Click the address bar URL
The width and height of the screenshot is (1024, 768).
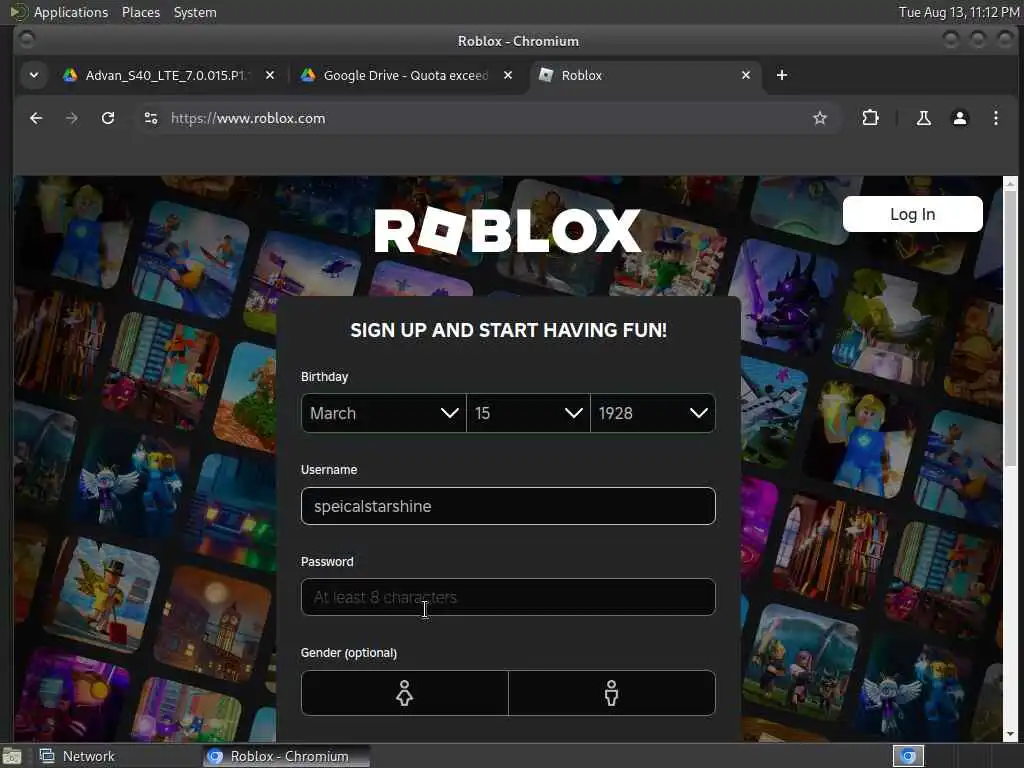click(x=248, y=118)
